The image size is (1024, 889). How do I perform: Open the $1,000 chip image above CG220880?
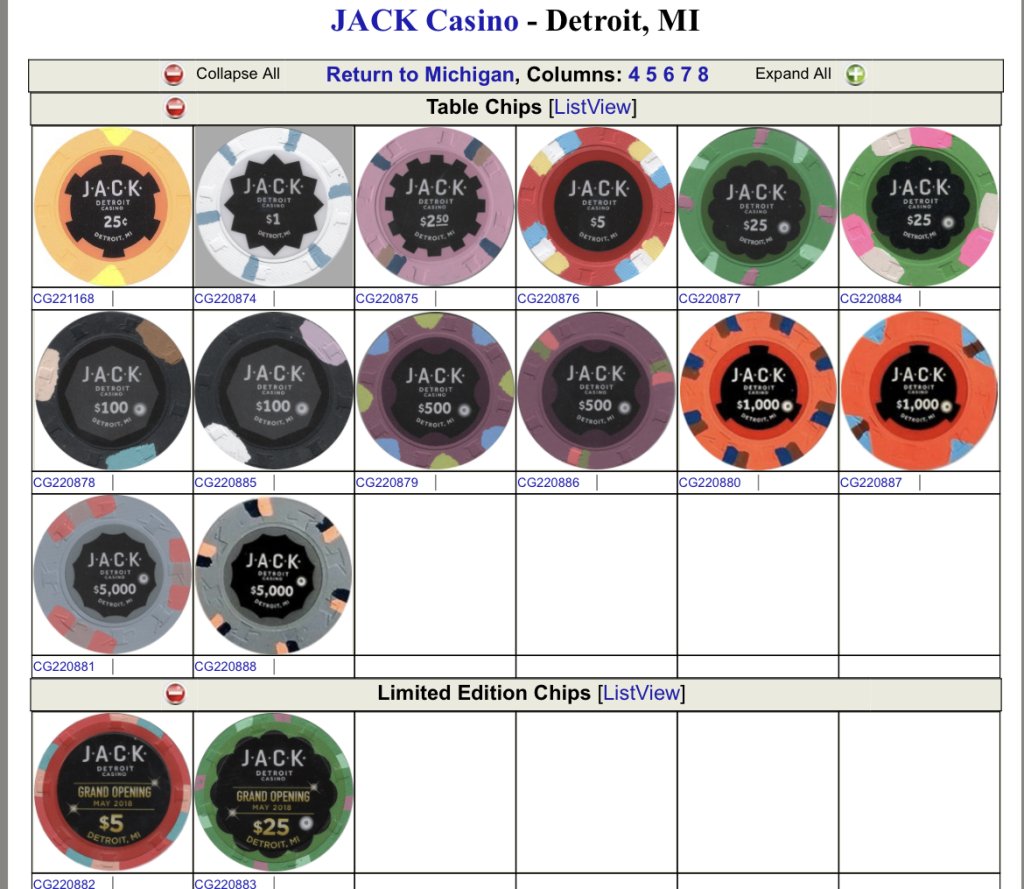pyautogui.click(x=758, y=391)
